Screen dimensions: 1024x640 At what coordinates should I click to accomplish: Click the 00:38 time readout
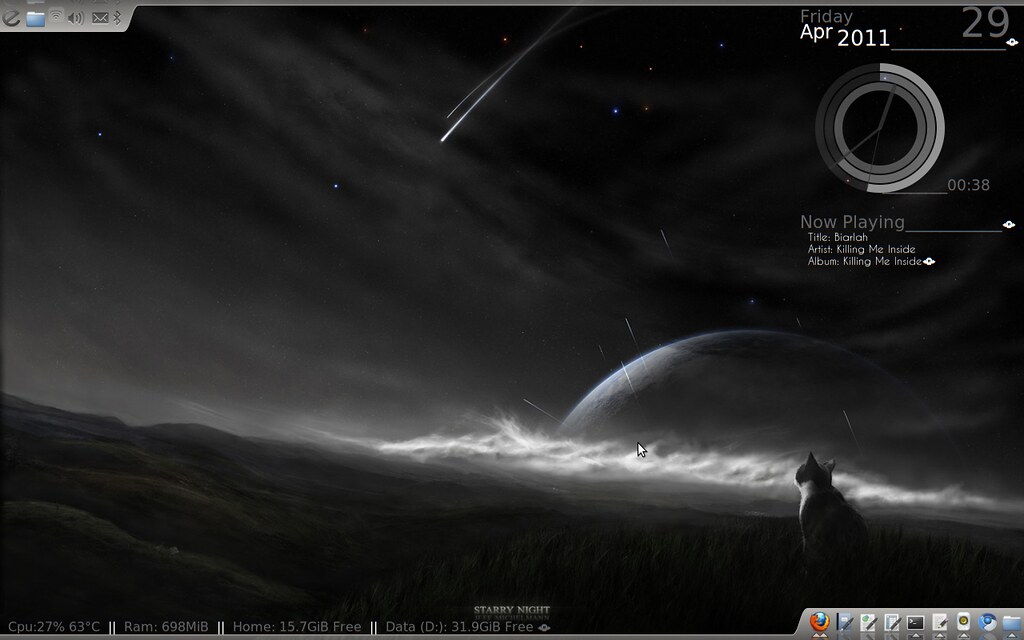coord(968,185)
